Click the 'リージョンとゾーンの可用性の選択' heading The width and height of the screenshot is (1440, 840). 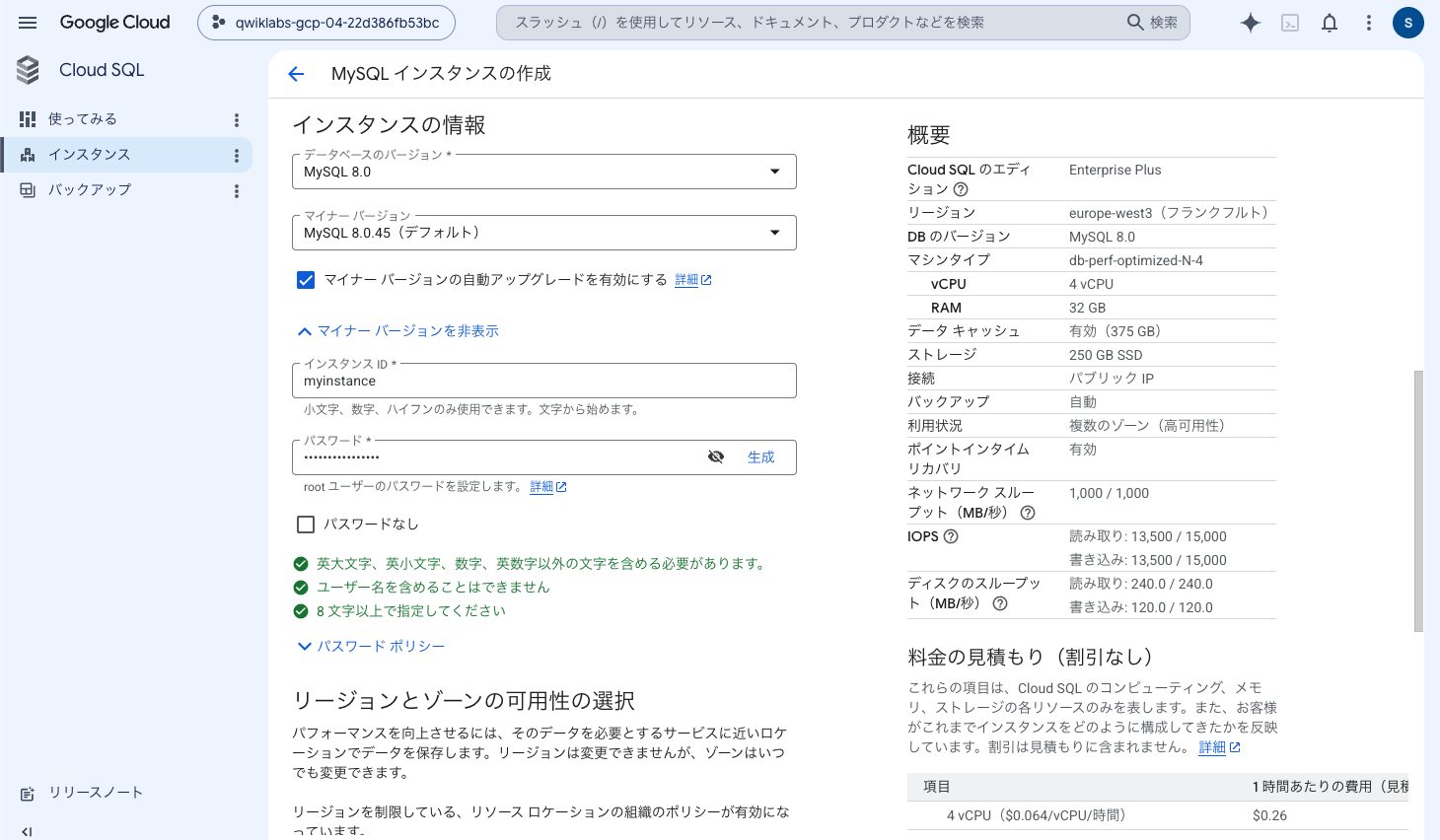click(464, 701)
